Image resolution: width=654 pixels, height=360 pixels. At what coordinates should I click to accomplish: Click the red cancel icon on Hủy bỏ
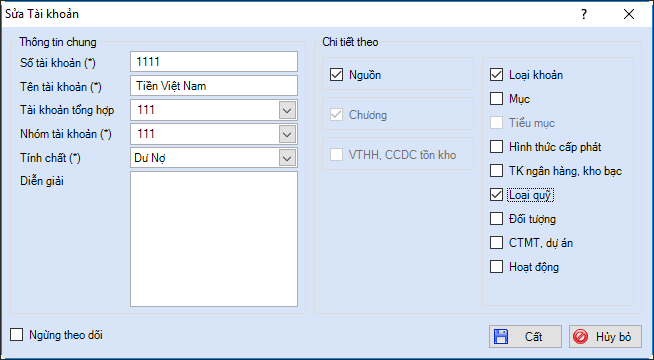580,337
